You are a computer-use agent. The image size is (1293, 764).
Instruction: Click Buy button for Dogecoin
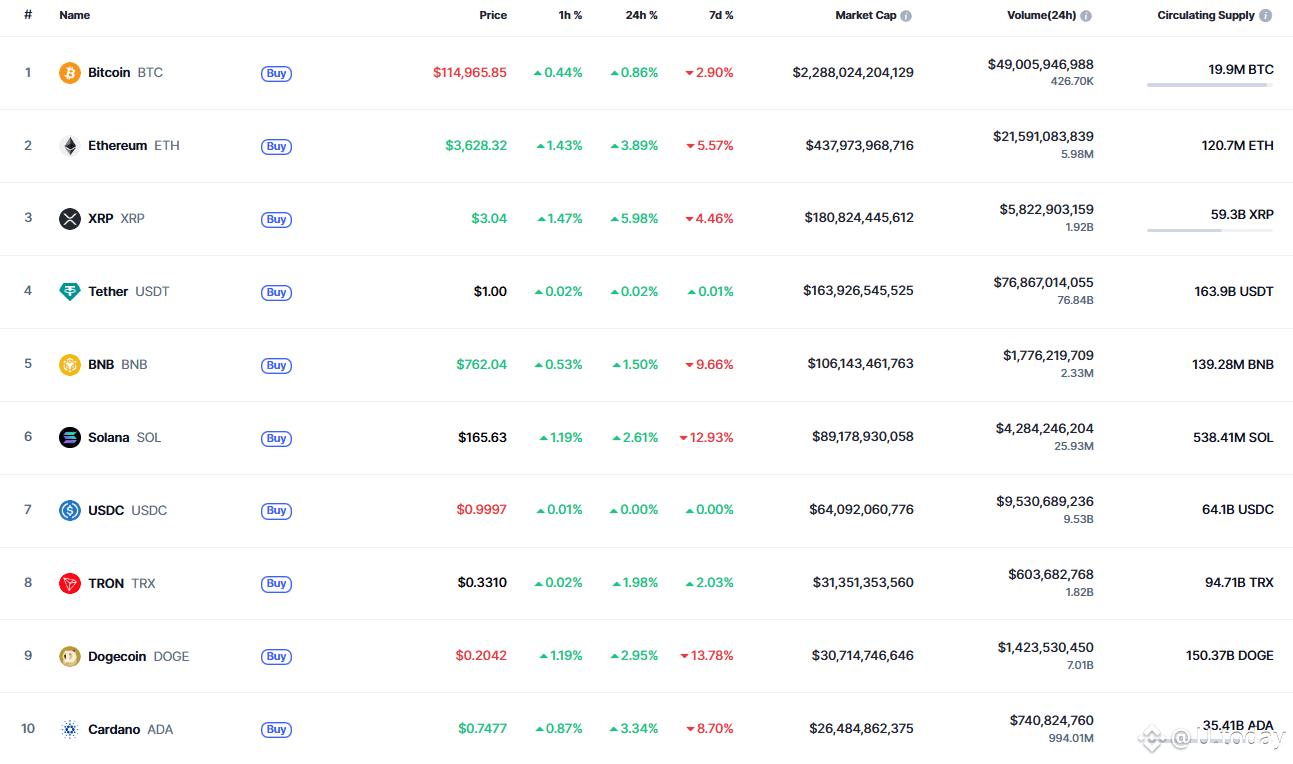[277, 657]
